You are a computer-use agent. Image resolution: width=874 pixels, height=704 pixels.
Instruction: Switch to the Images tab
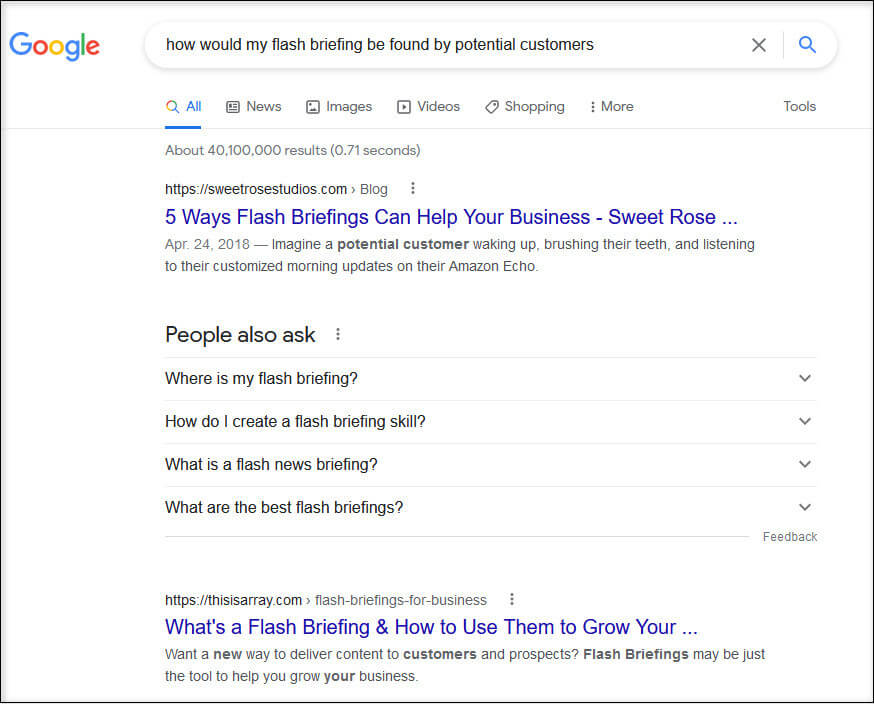(339, 106)
